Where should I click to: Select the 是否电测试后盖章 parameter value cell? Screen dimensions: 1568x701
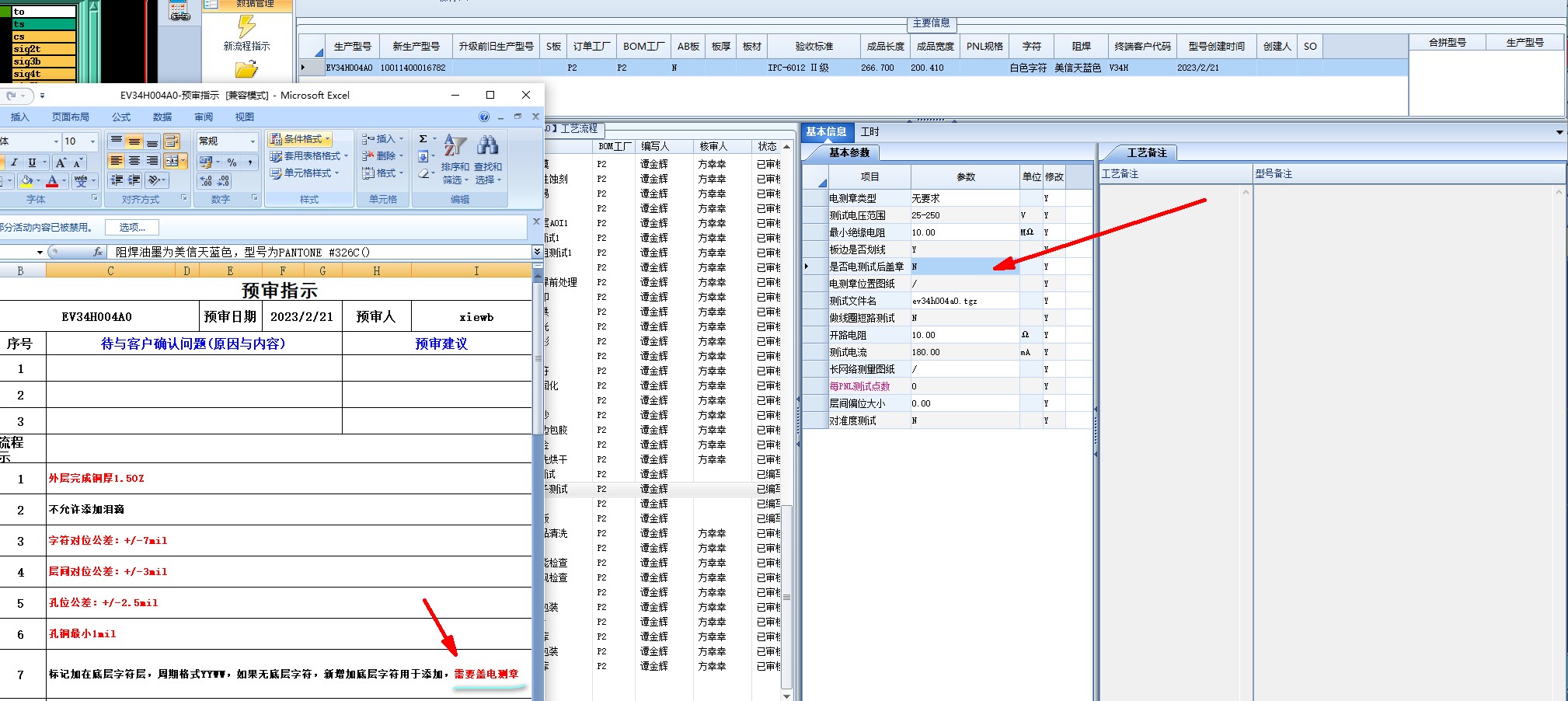964,267
